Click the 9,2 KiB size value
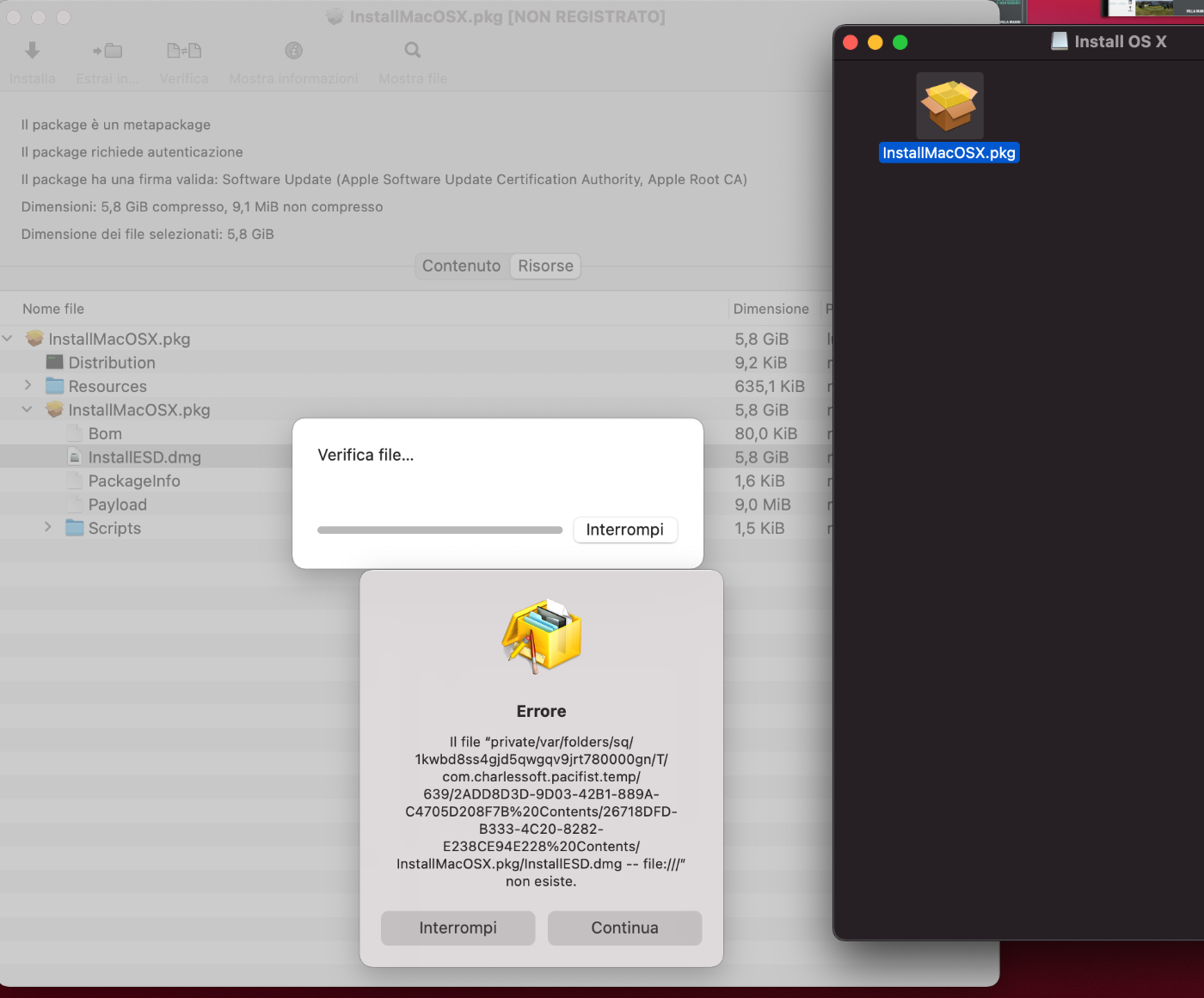 (761, 363)
